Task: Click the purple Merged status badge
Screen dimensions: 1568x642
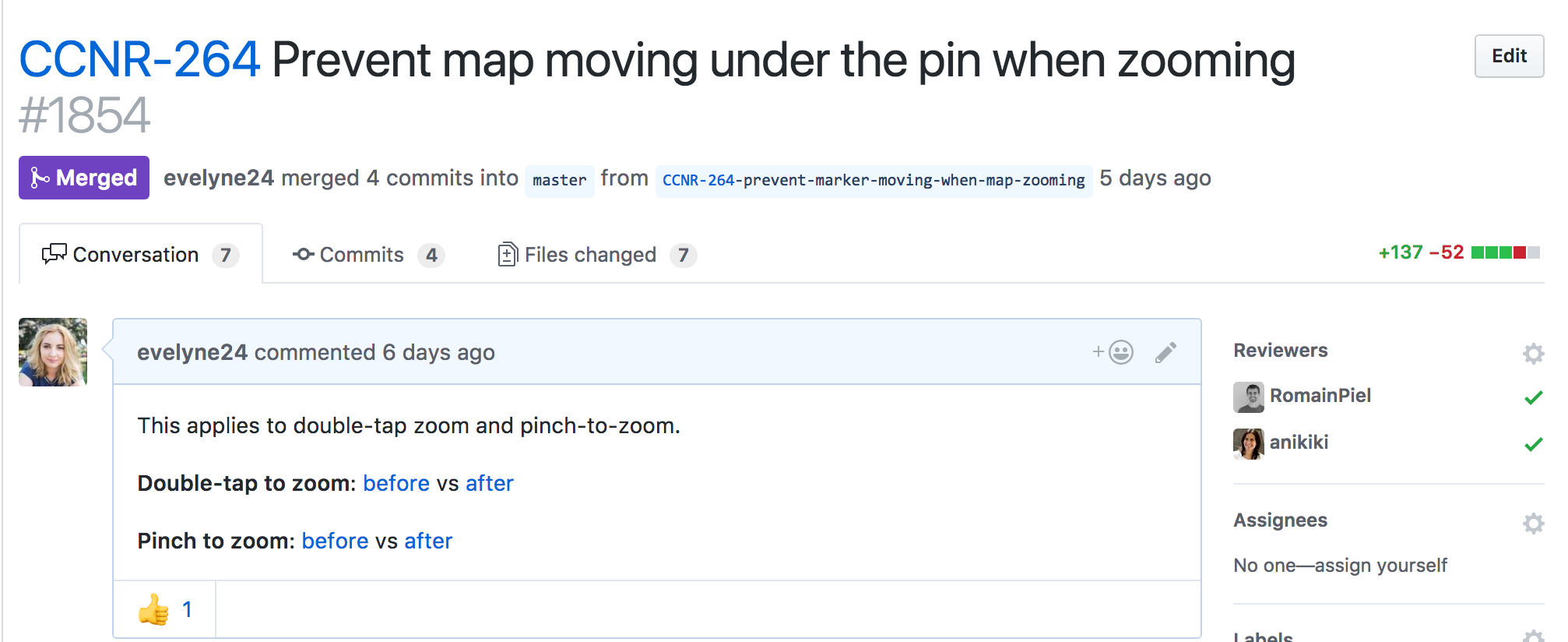Action: (x=84, y=178)
